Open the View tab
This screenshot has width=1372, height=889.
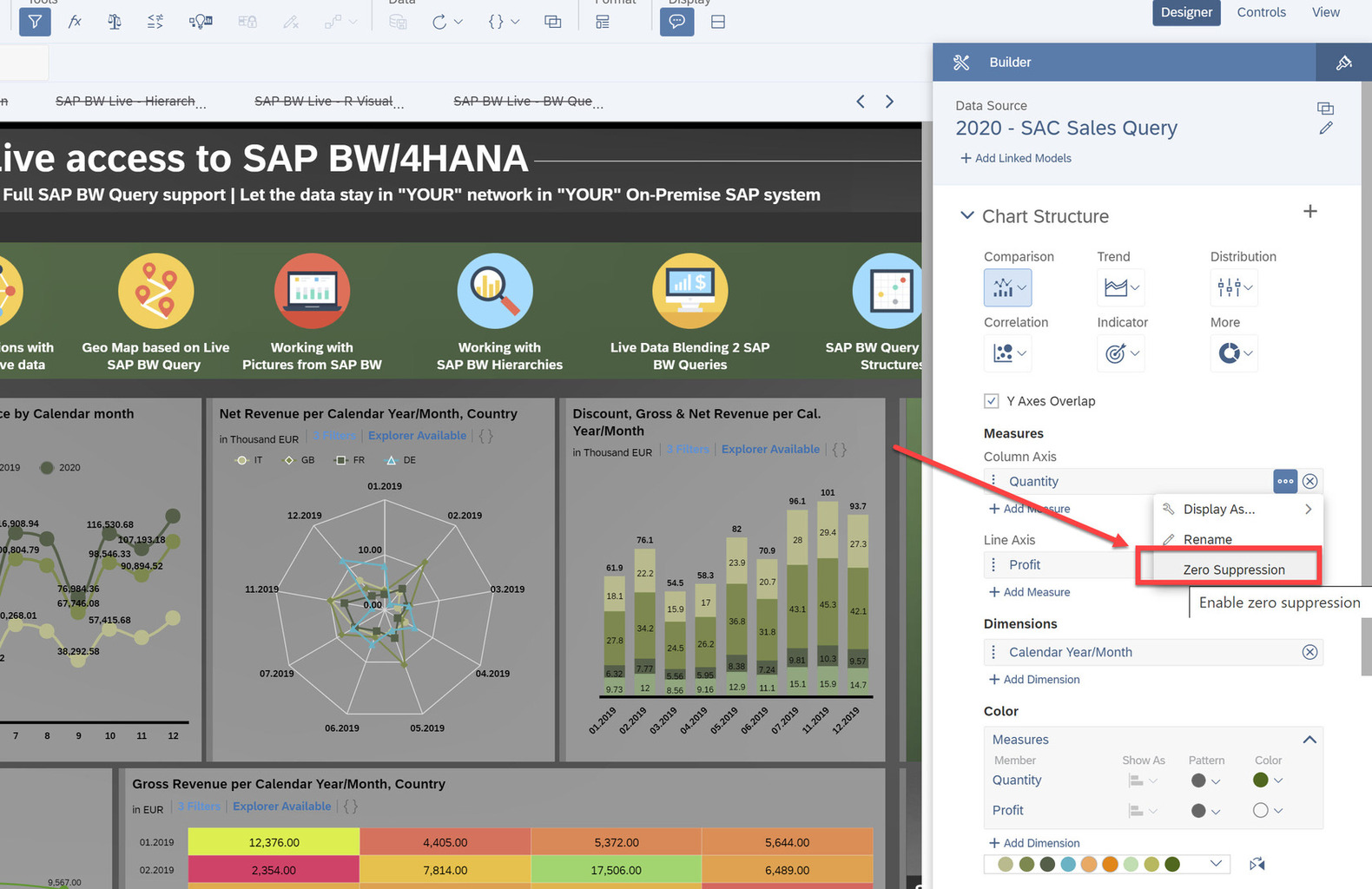1325,12
